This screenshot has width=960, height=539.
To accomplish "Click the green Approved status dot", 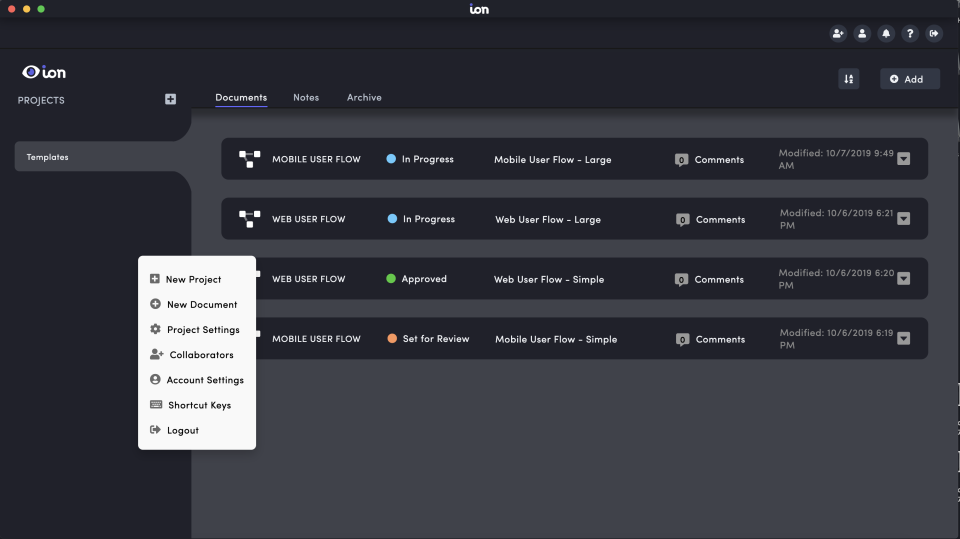I will 391,279.
